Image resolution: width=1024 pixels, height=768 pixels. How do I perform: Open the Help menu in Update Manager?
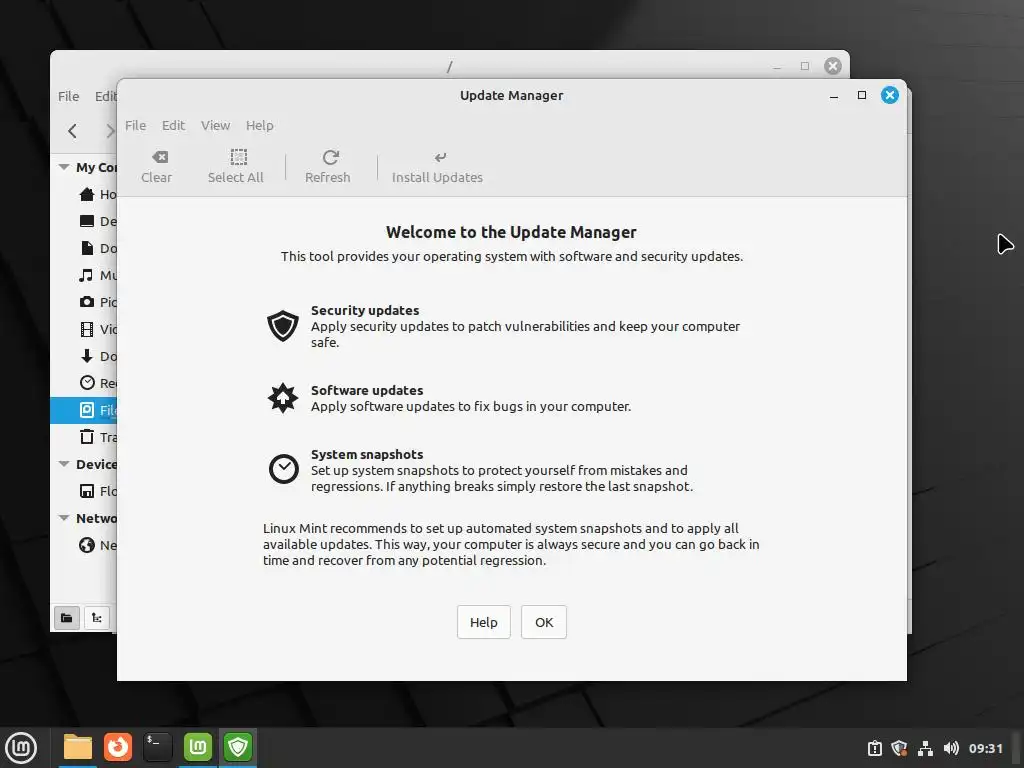[x=260, y=125]
